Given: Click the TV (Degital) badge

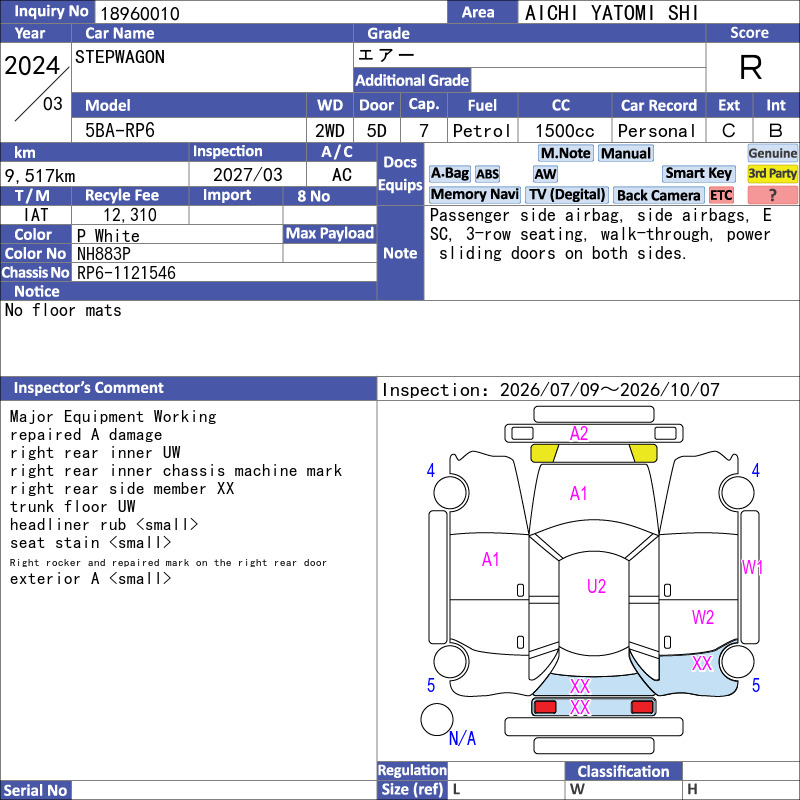Looking at the screenshot, I should [x=567, y=195].
